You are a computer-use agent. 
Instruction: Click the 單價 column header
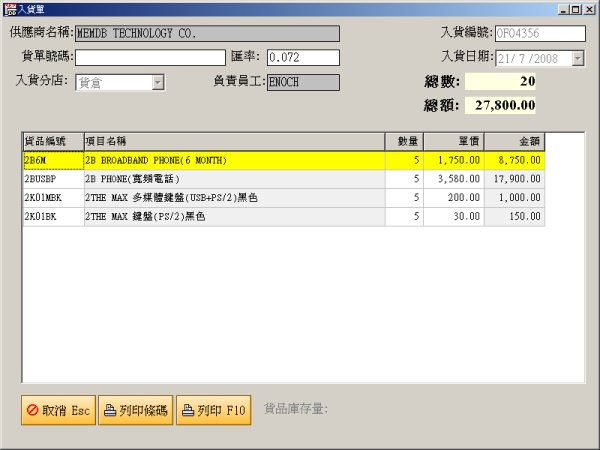point(454,142)
